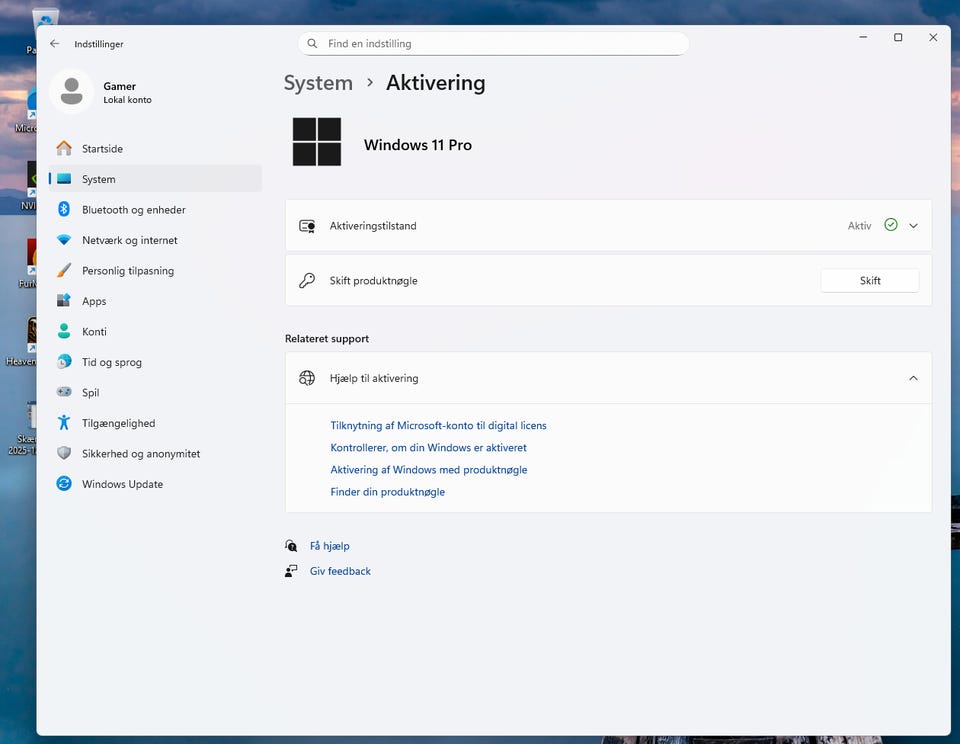Click the Skift product key button
The width and height of the screenshot is (960, 744).
(x=869, y=281)
